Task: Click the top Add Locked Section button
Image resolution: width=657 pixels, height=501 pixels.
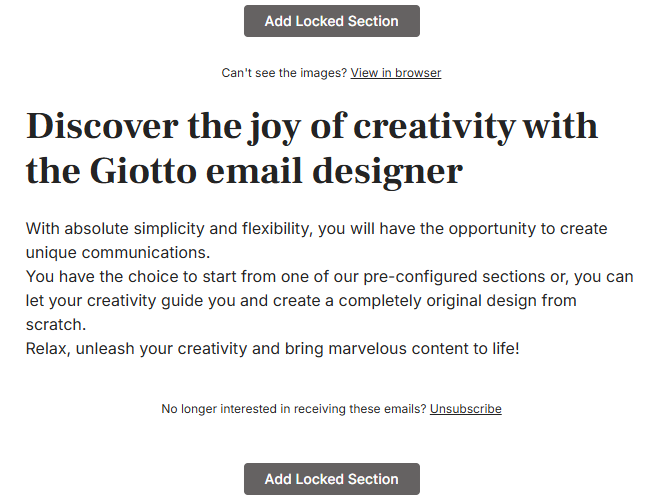Action: click(331, 21)
